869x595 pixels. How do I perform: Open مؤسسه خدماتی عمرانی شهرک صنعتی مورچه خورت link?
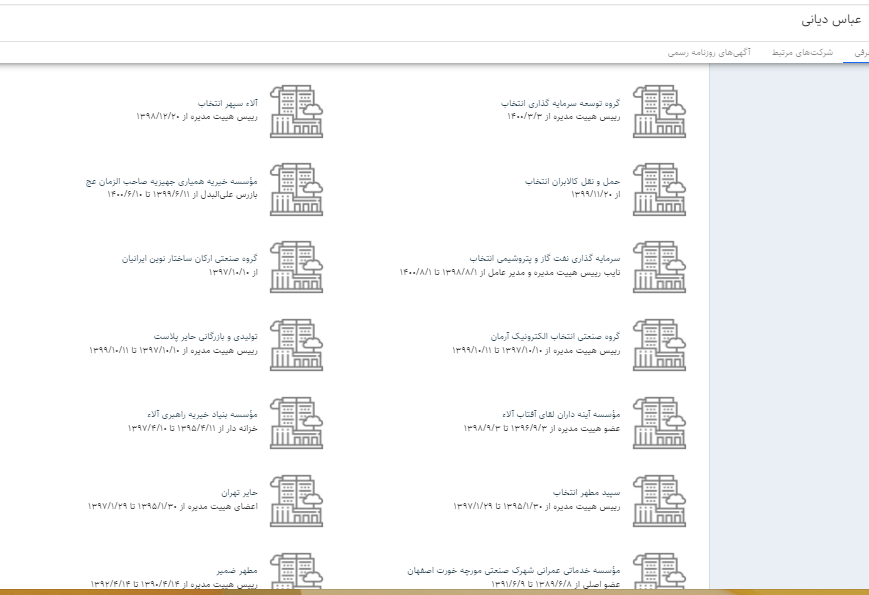[514, 571]
